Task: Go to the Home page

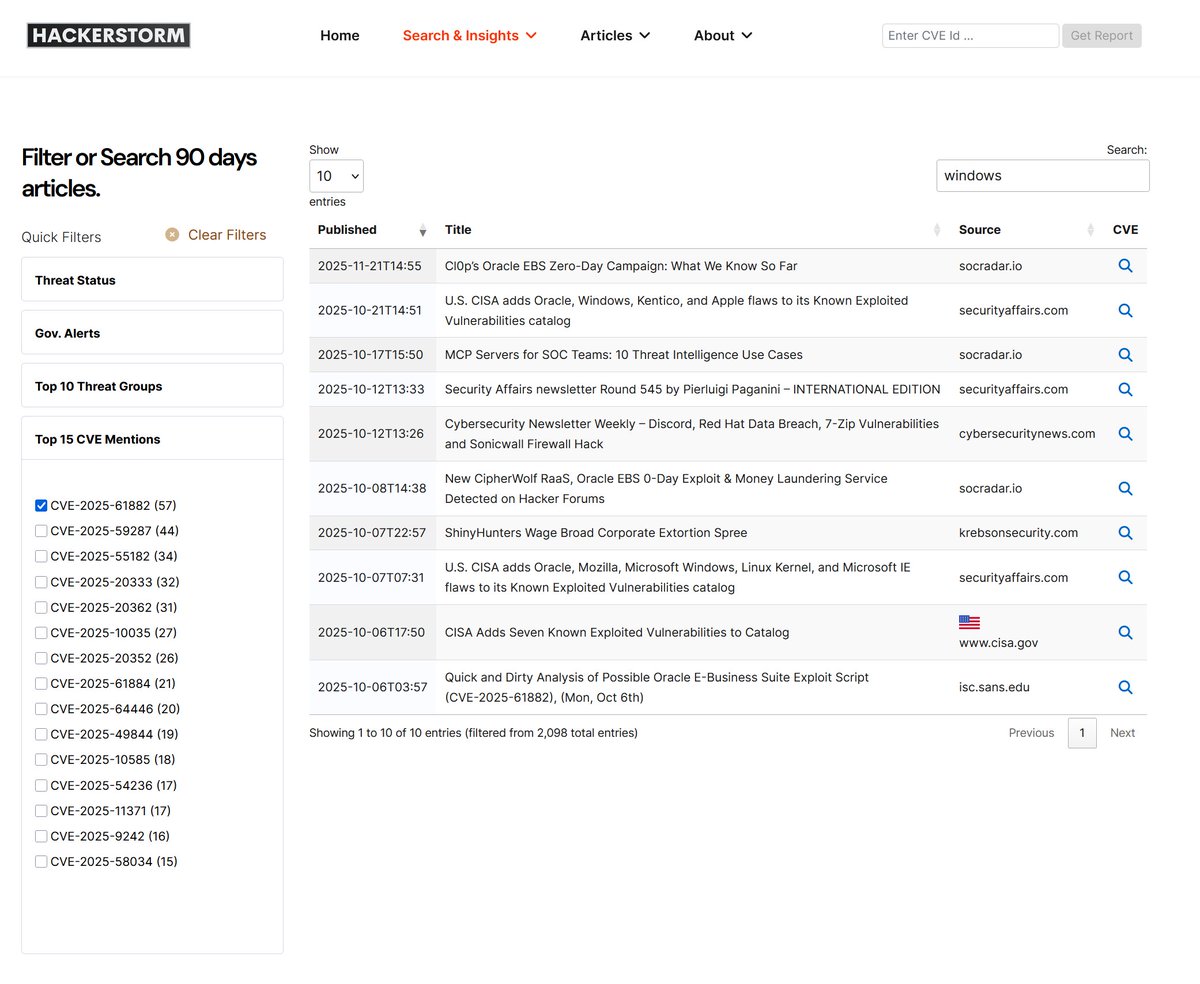Action: click(x=340, y=36)
